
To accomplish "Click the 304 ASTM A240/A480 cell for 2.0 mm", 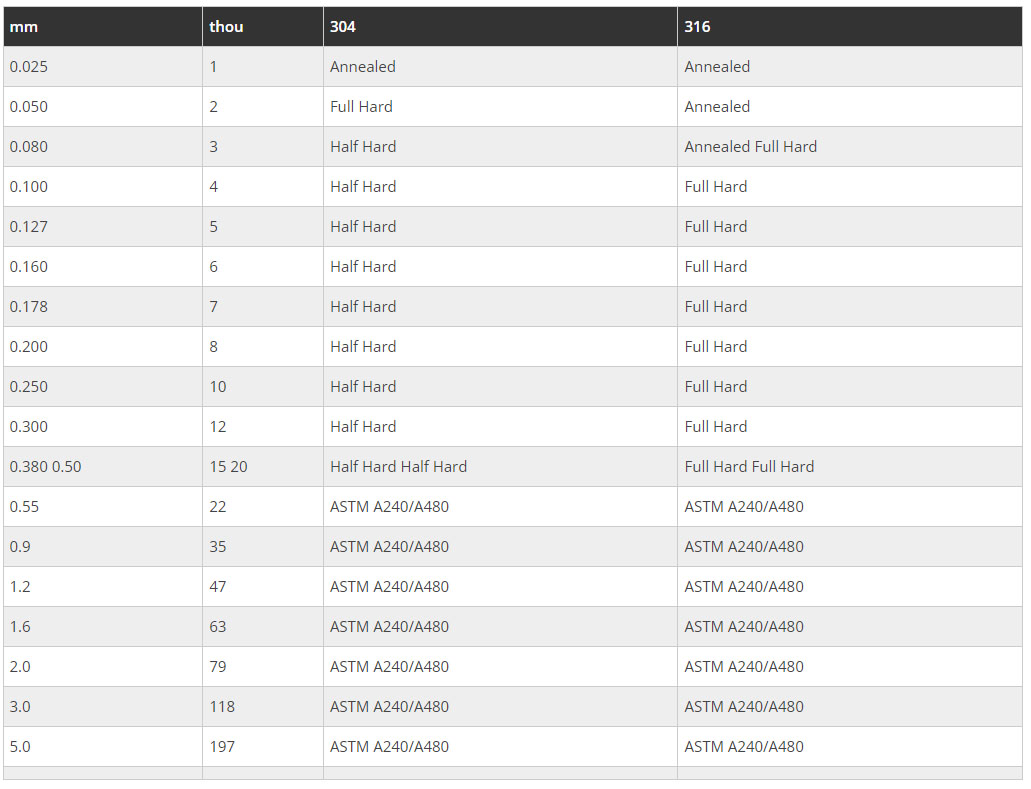I will [x=389, y=667].
